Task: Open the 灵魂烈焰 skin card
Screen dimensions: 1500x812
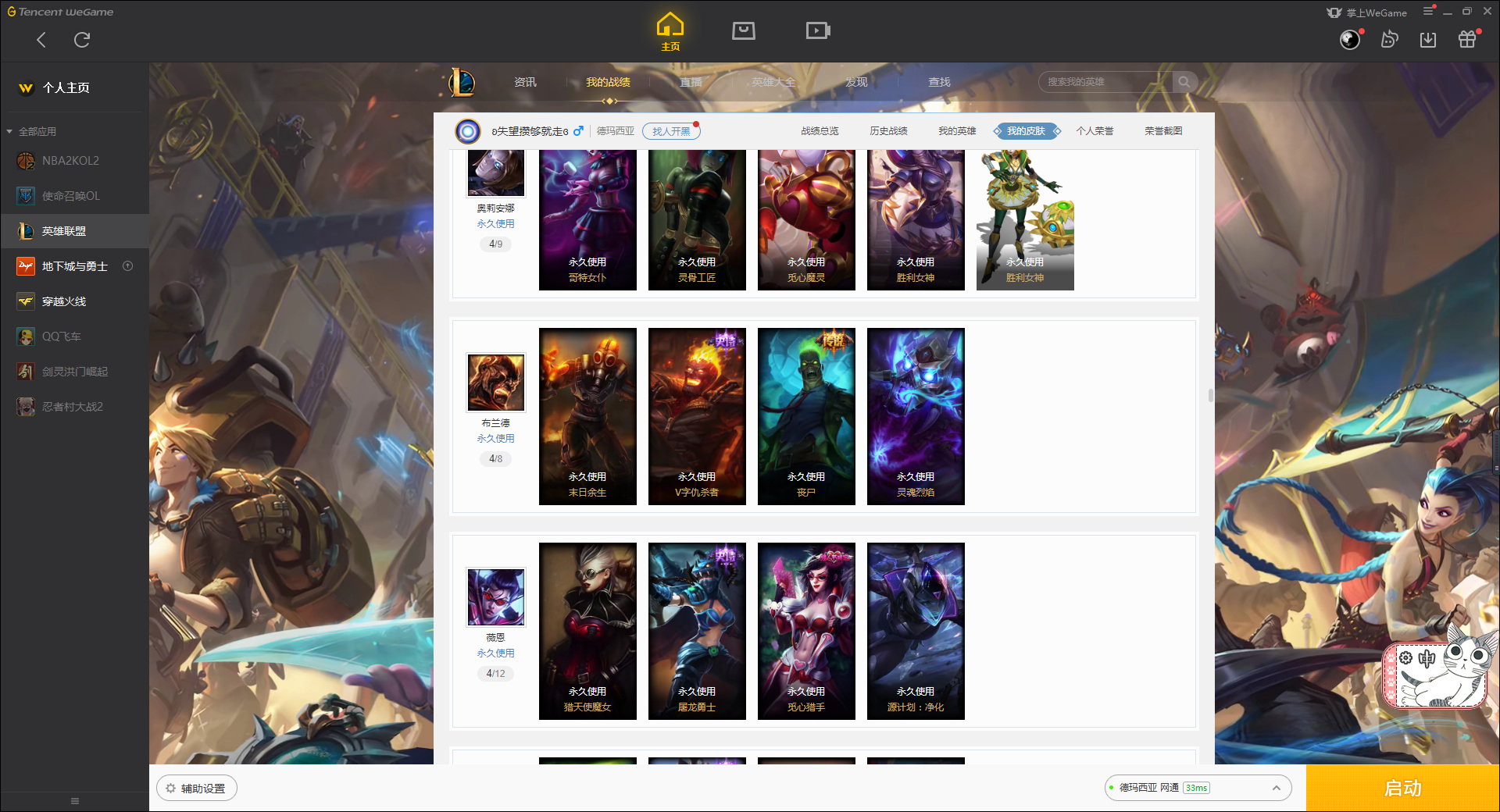Action: click(x=916, y=416)
